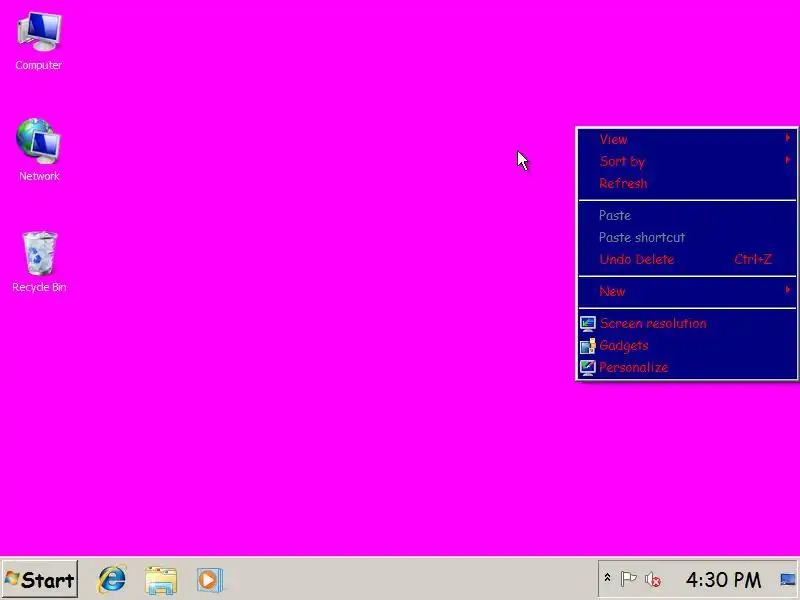The height and width of the screenshot is (600, 800).
Task: Click the Action Center flag tray icon
Action: (x=628, y=579)
